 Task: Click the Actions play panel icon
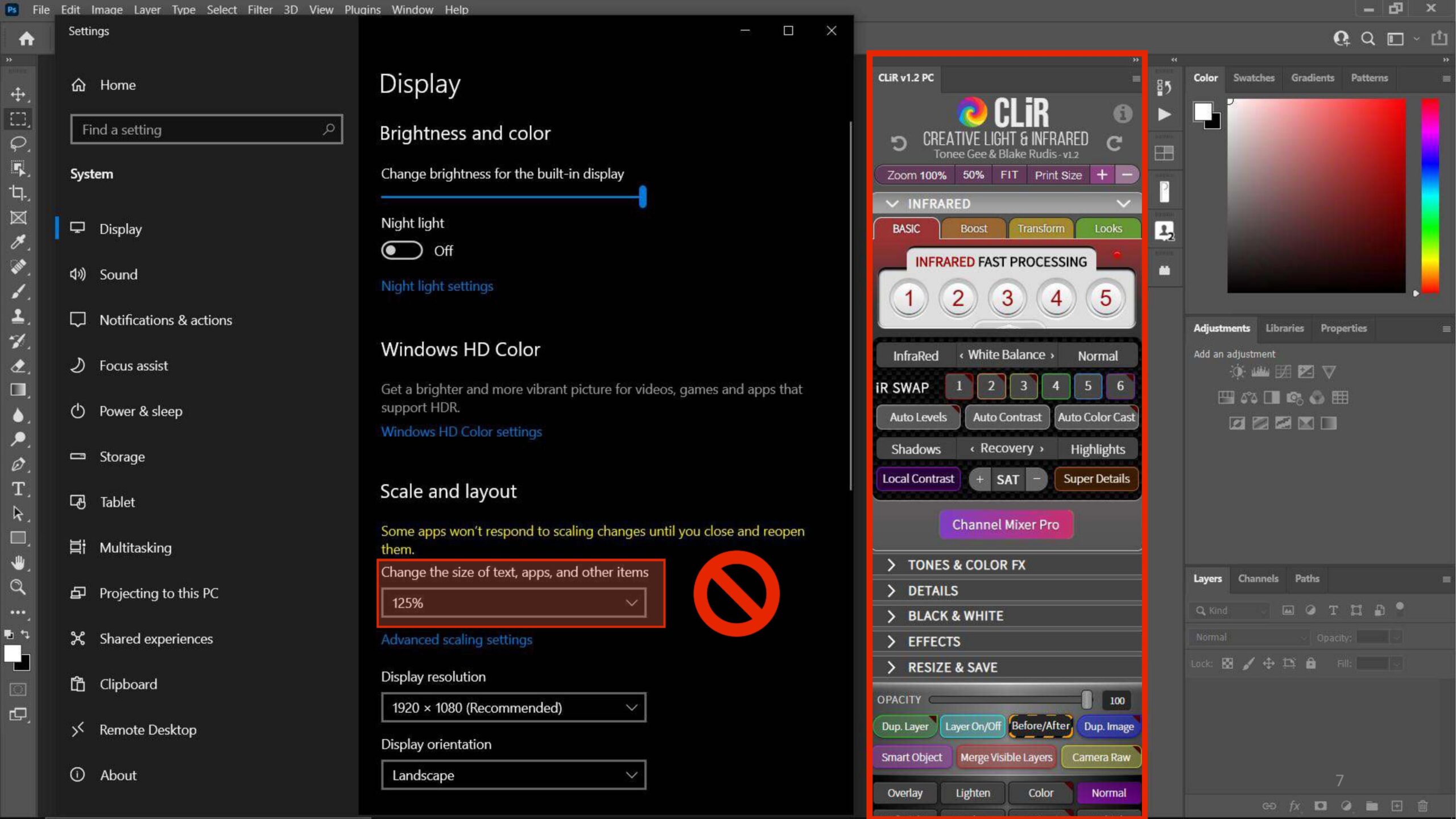1164,114
